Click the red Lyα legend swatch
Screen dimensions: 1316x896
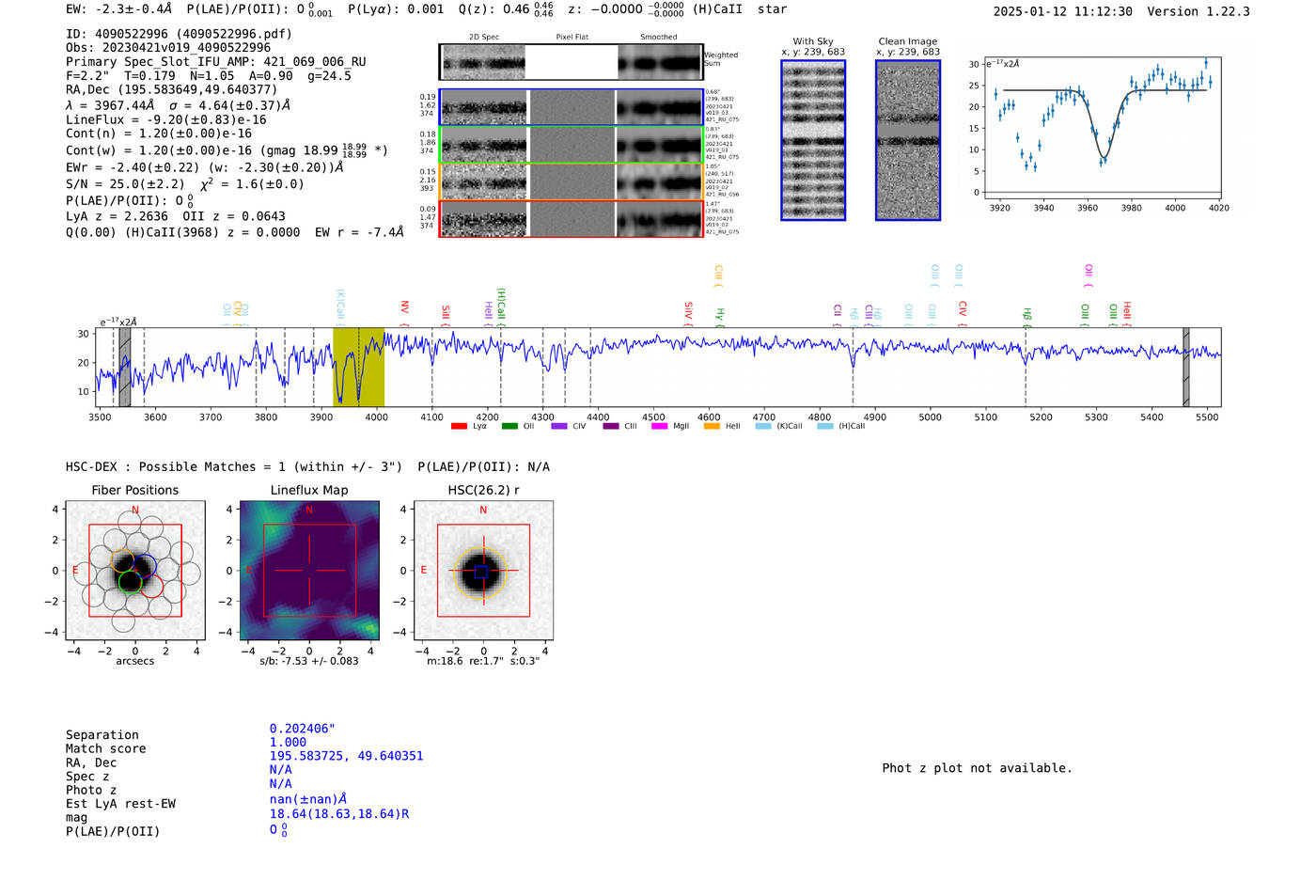pyautogui.click(x=459, y=426)
